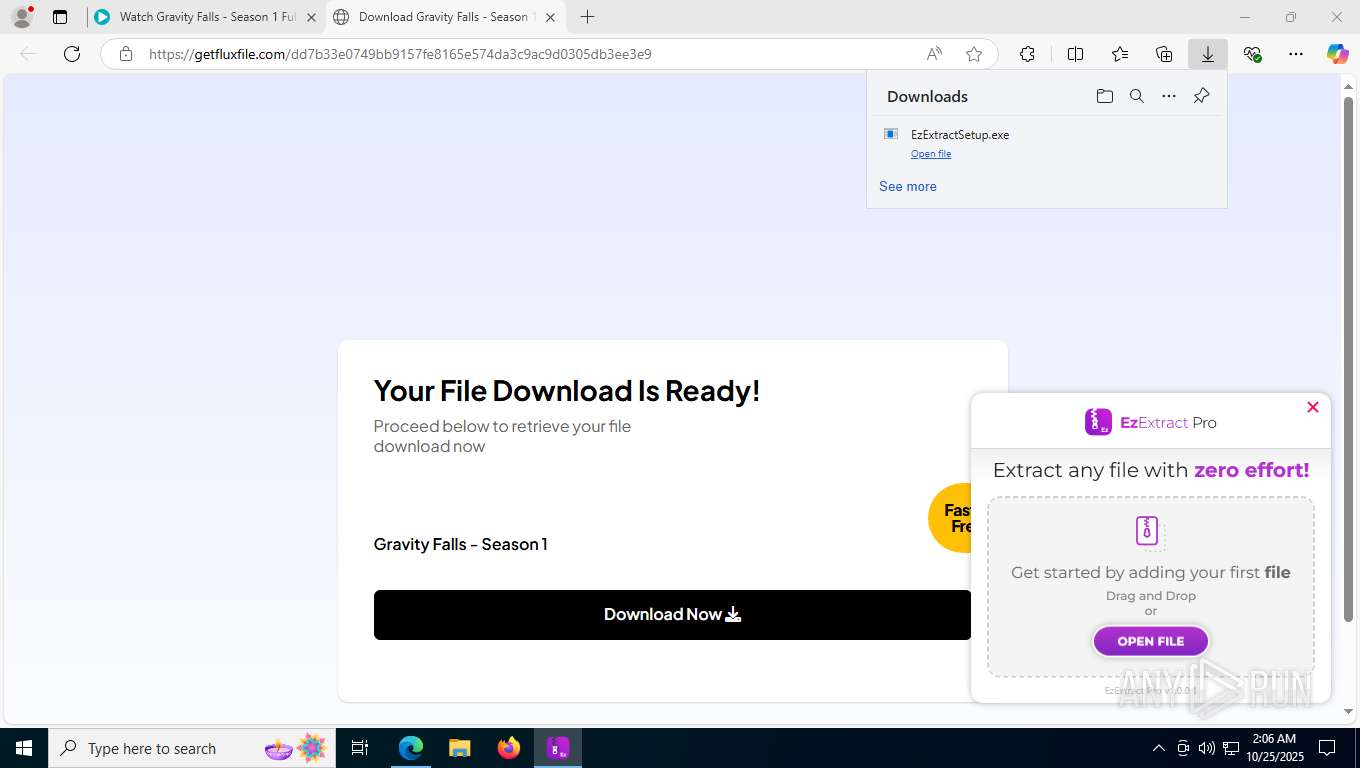Open the notification center
The width and height of the screenshot is (1360, 768).
pos(1327,748)
